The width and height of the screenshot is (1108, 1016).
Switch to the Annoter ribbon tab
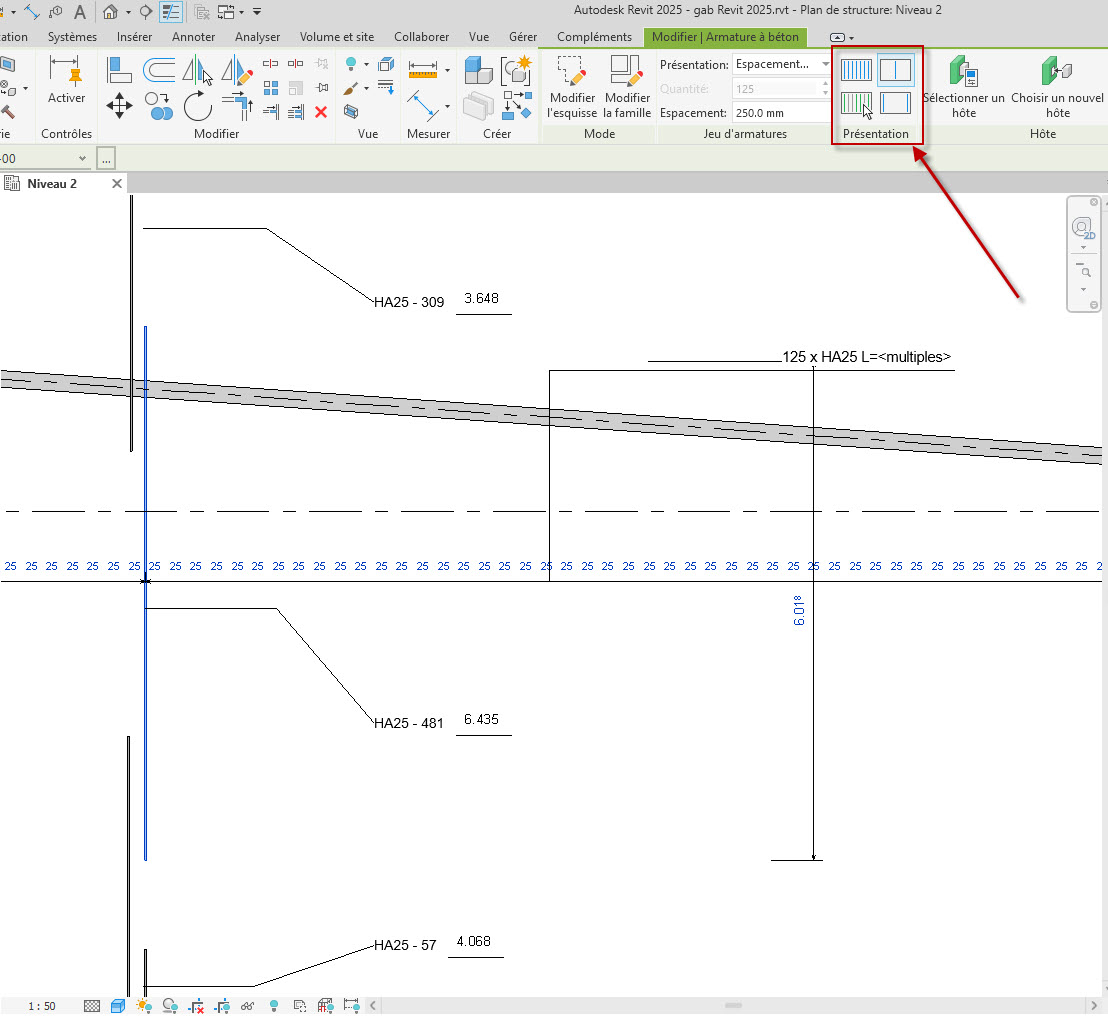(193, 36)
